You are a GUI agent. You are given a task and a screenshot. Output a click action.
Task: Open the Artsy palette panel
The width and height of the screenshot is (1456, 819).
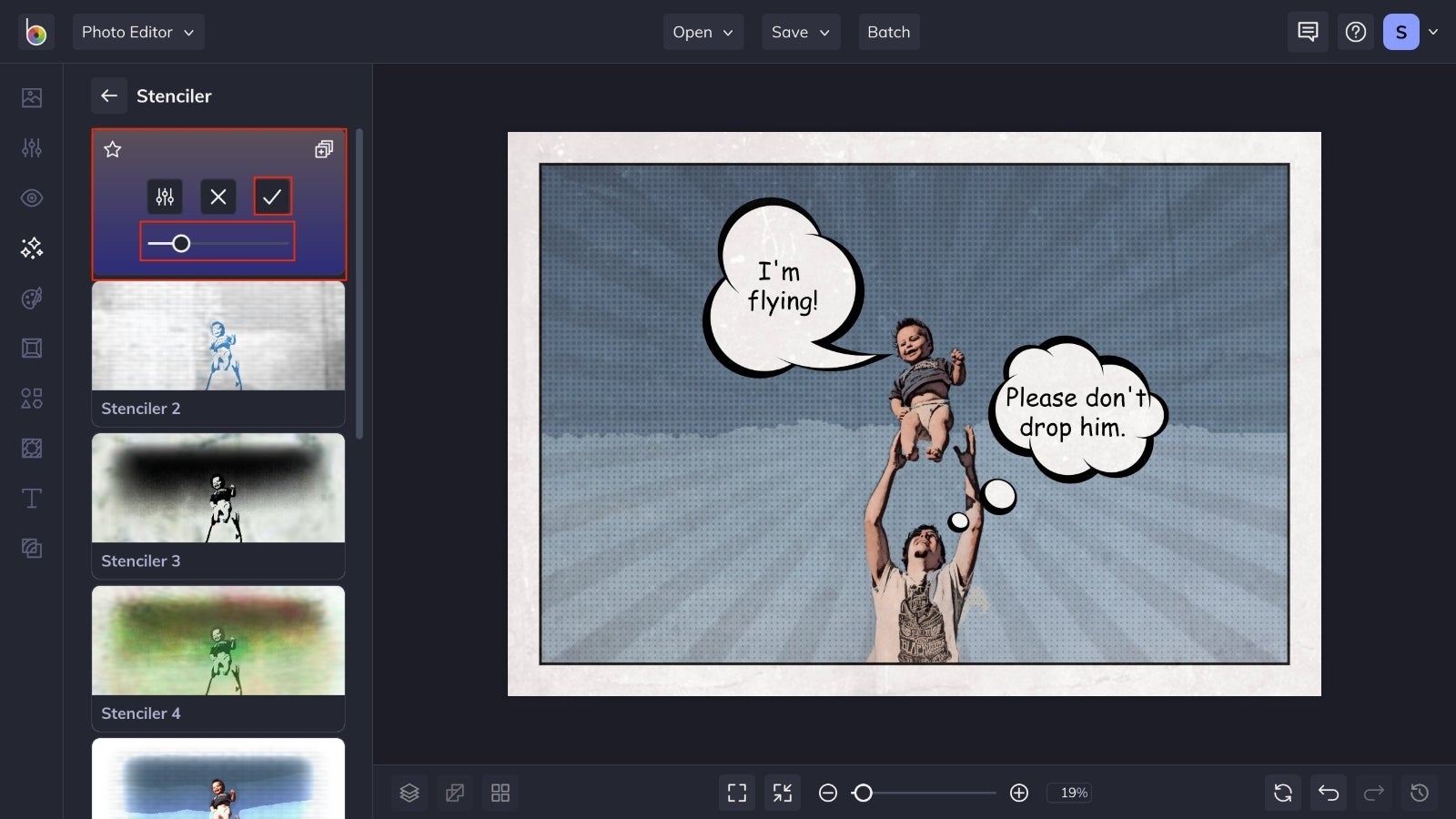coord(31,298)
